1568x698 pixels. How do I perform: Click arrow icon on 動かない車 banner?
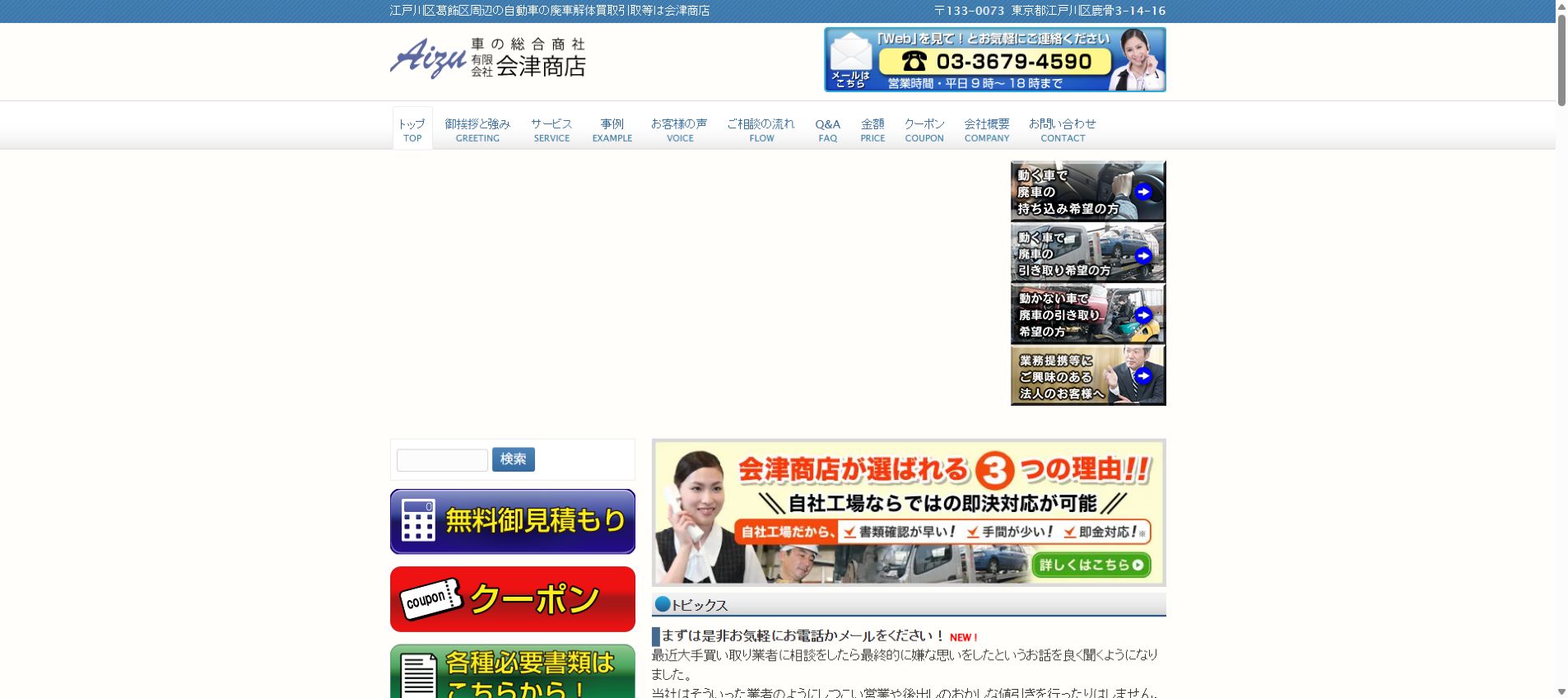(x=1143, y=314)
